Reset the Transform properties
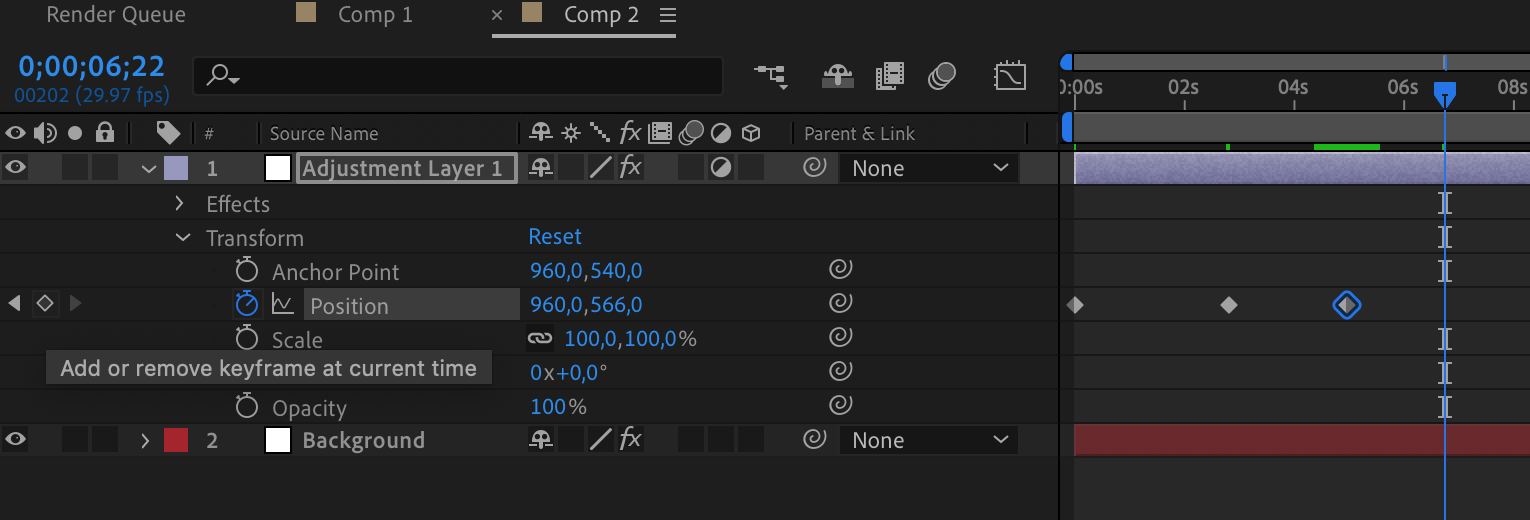The image size is (1530, 520). [x=555, y=237]
